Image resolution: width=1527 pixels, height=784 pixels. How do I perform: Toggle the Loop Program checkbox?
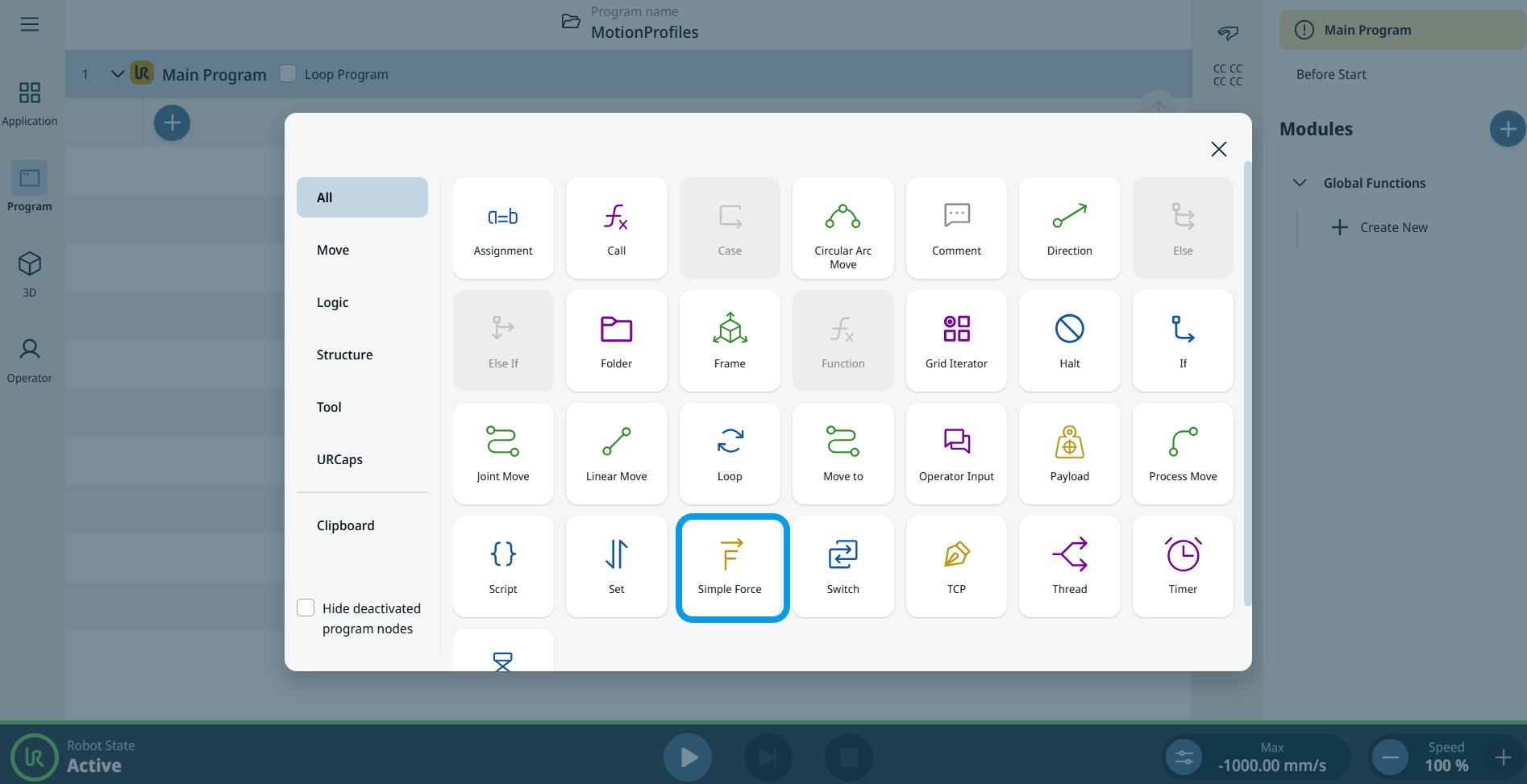[x=288, y=73]
